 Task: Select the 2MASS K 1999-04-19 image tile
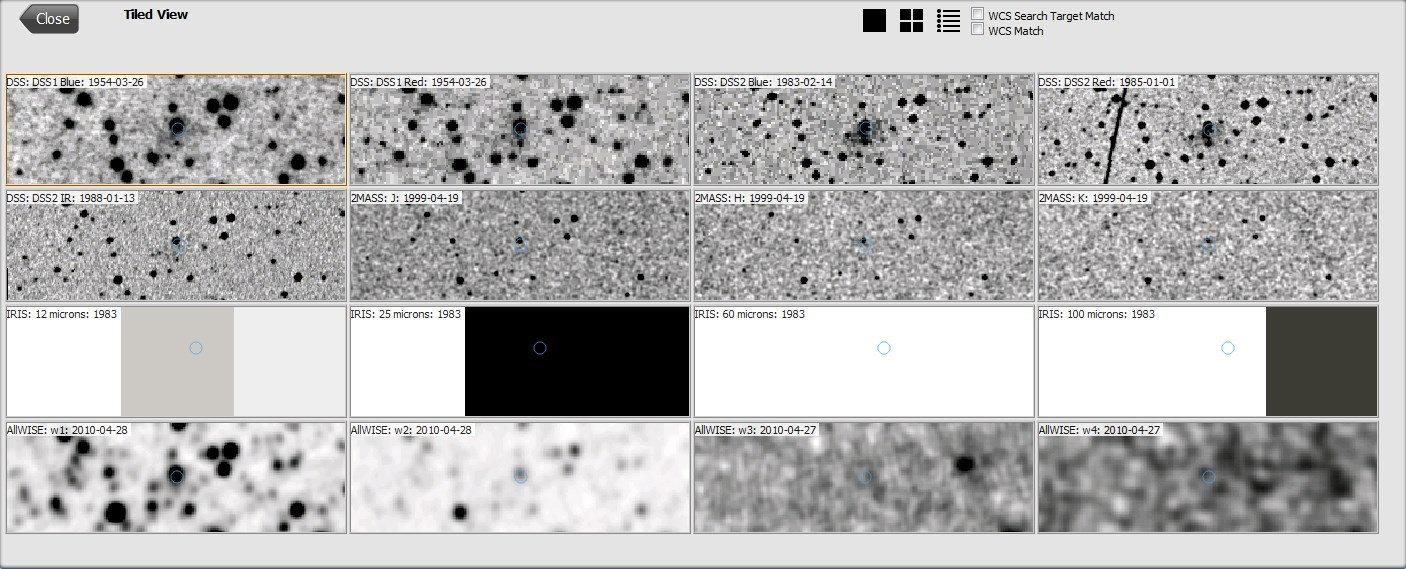click(1208, 245)
